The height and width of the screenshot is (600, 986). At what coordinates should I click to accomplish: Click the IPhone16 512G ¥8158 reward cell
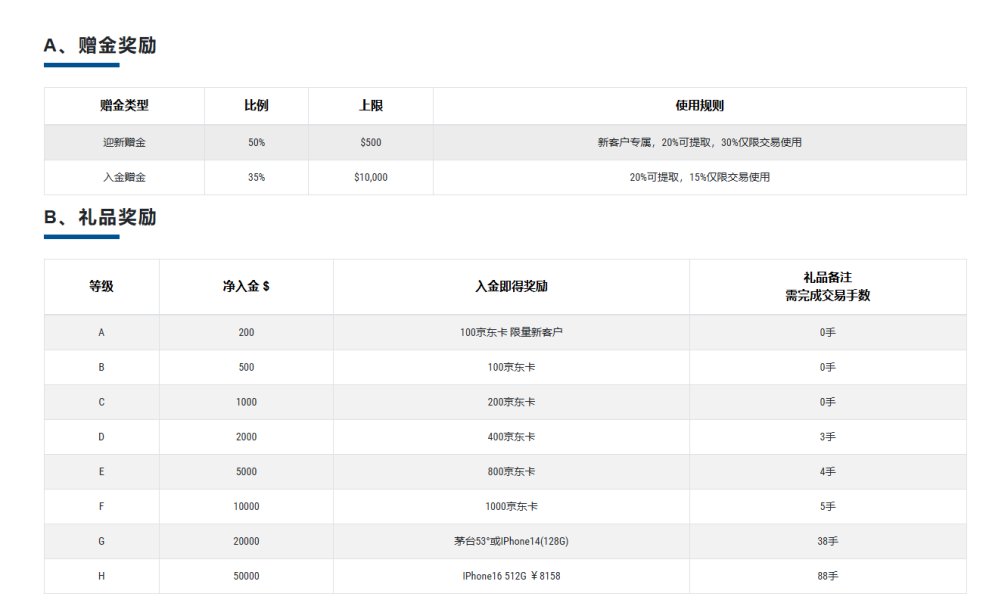point(511,576)
